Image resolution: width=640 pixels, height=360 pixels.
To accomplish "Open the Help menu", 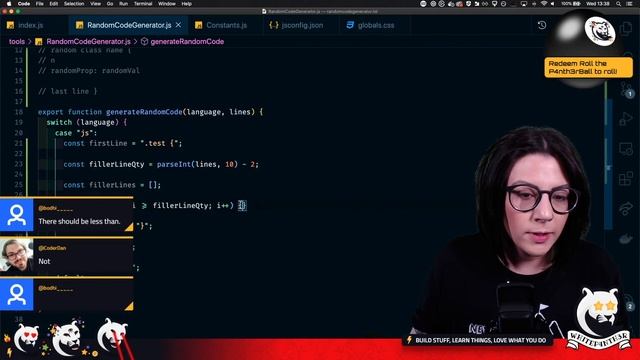I will click(x=187, y=4).
